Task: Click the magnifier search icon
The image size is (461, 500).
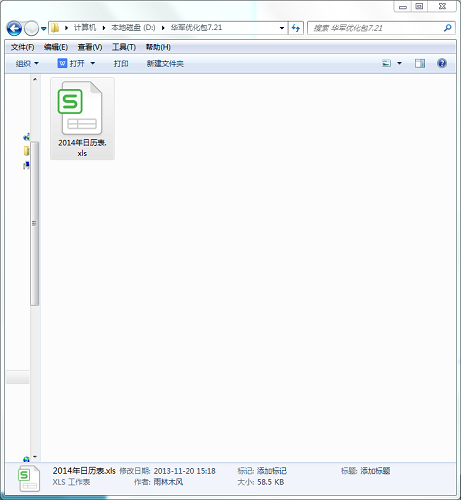Action: tap(448, 28)
